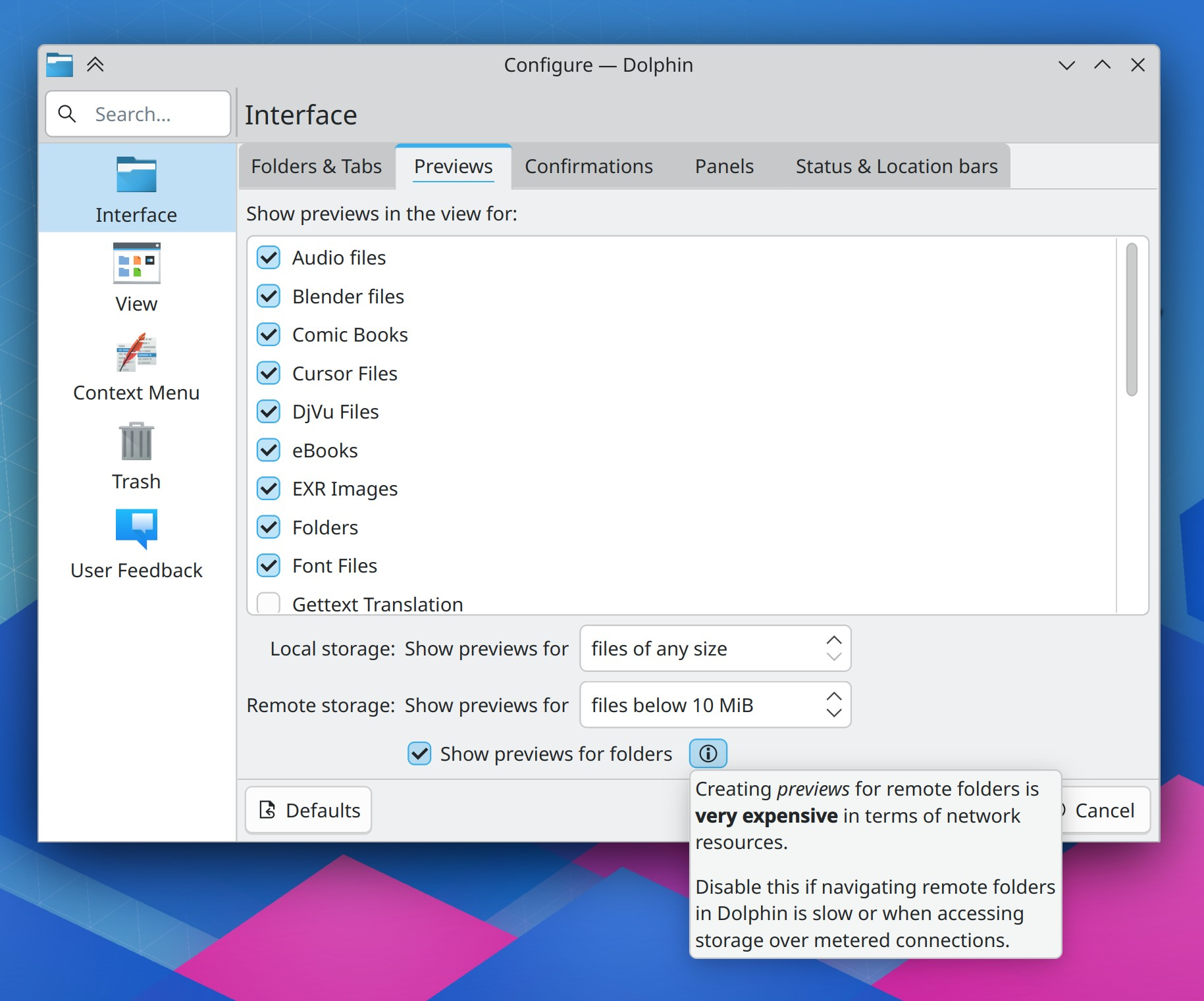1204x1001 pixels.
Task: Click the search magnifier icon
Action: pyautogui.click(x=66, y=113)
